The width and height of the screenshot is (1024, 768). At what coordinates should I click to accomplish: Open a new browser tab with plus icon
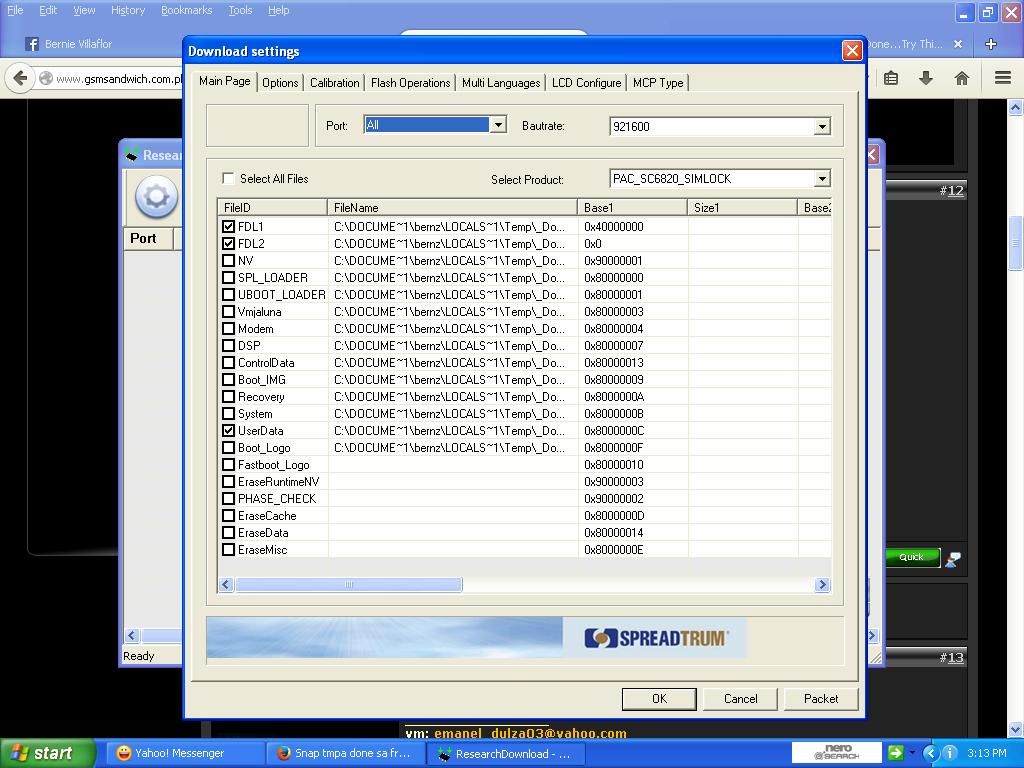click(991, 44)
